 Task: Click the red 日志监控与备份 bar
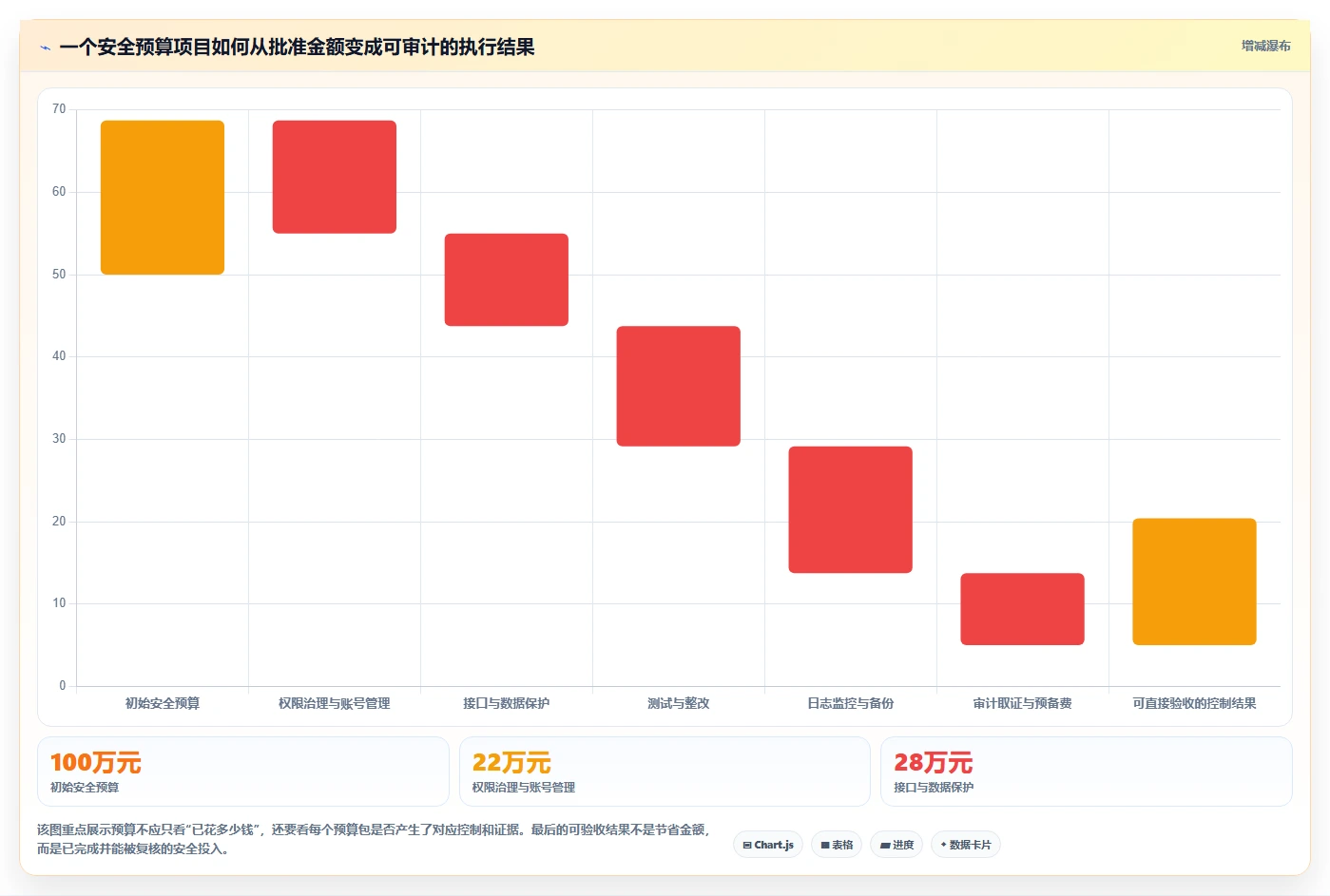851,509
